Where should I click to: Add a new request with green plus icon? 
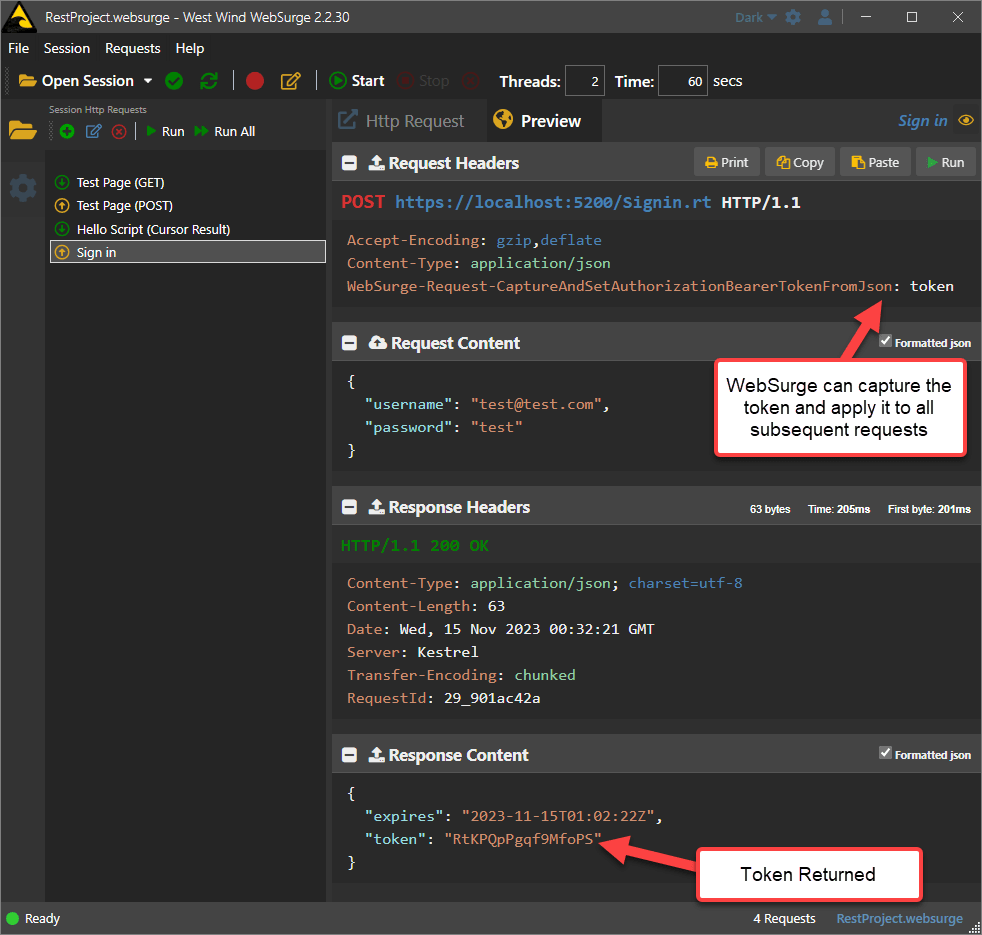(x=67, y=132)
